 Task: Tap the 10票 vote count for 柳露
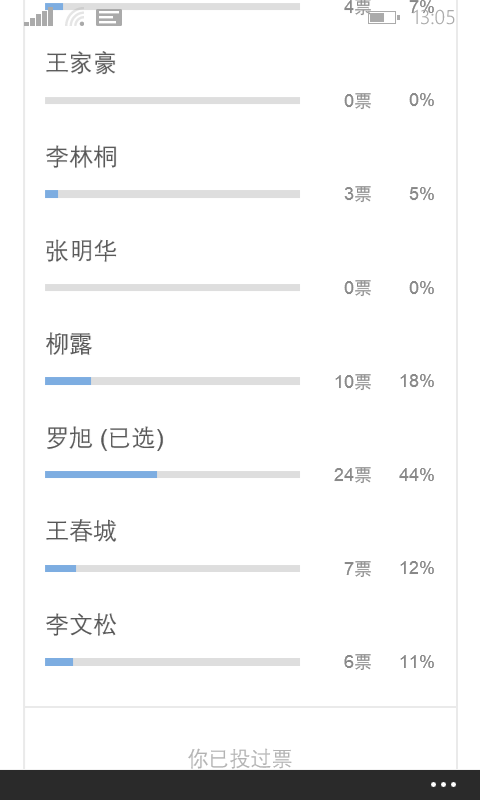pyautogui.click(x=352, y=382)
